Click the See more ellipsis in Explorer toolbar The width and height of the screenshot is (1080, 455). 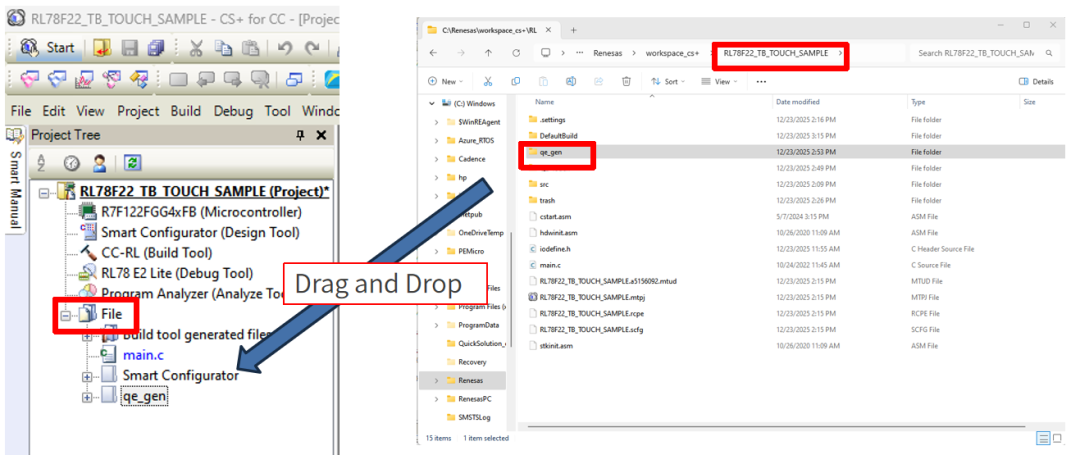761,81
